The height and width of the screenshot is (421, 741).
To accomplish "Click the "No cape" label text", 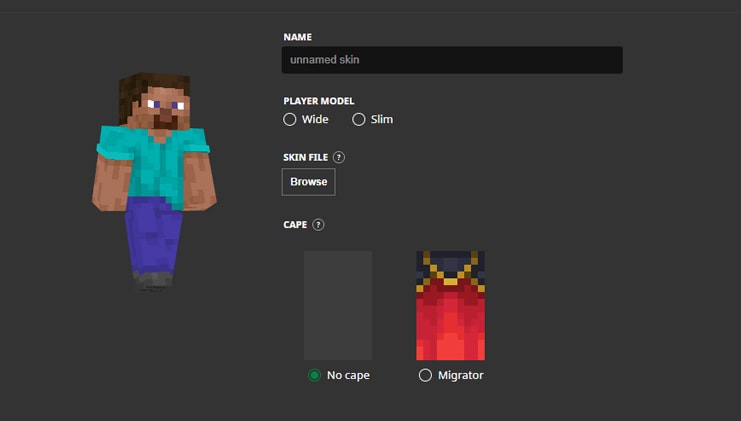I will (348, 375).
